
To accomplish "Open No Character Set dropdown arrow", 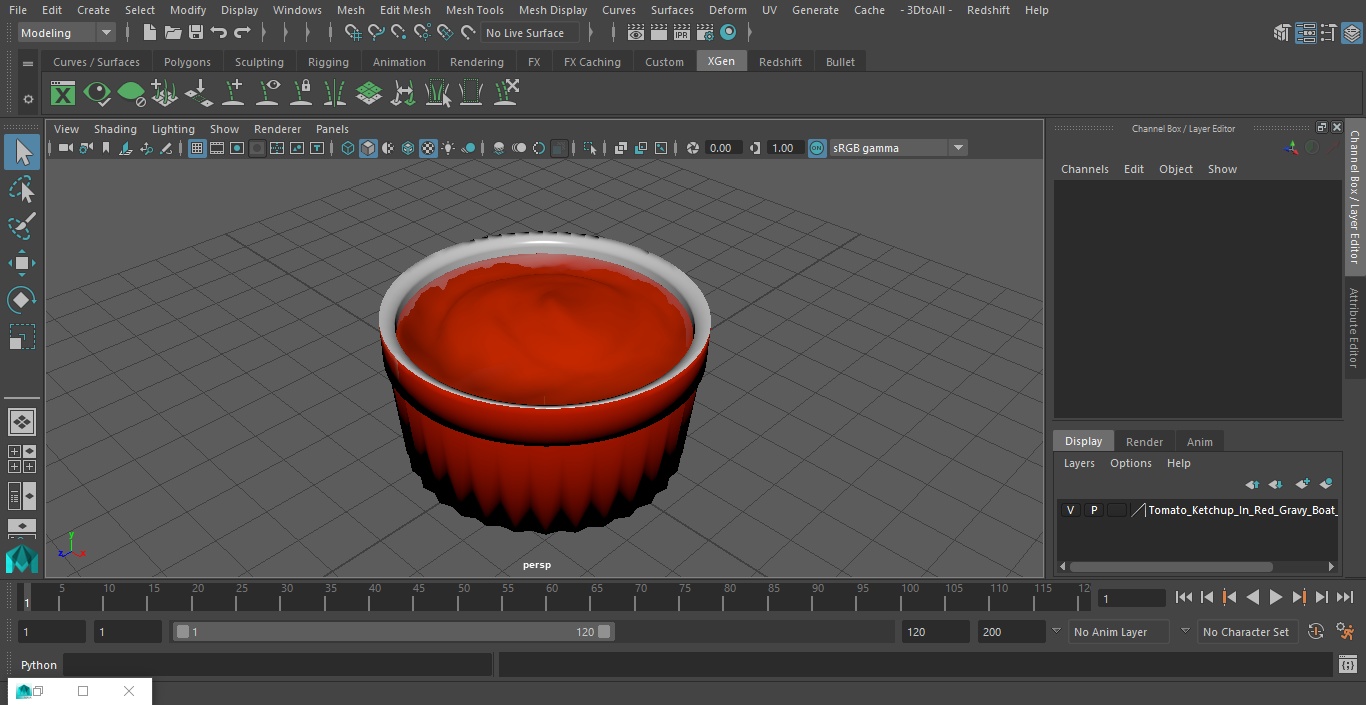I will pyautogui.click(x=1185, y=631).
